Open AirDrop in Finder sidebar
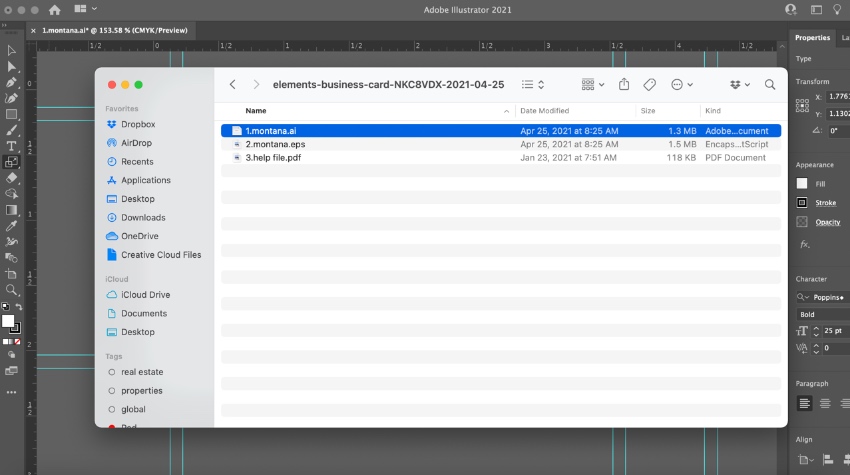The height and width of the screenshot is (475, 850). point(136,143)
